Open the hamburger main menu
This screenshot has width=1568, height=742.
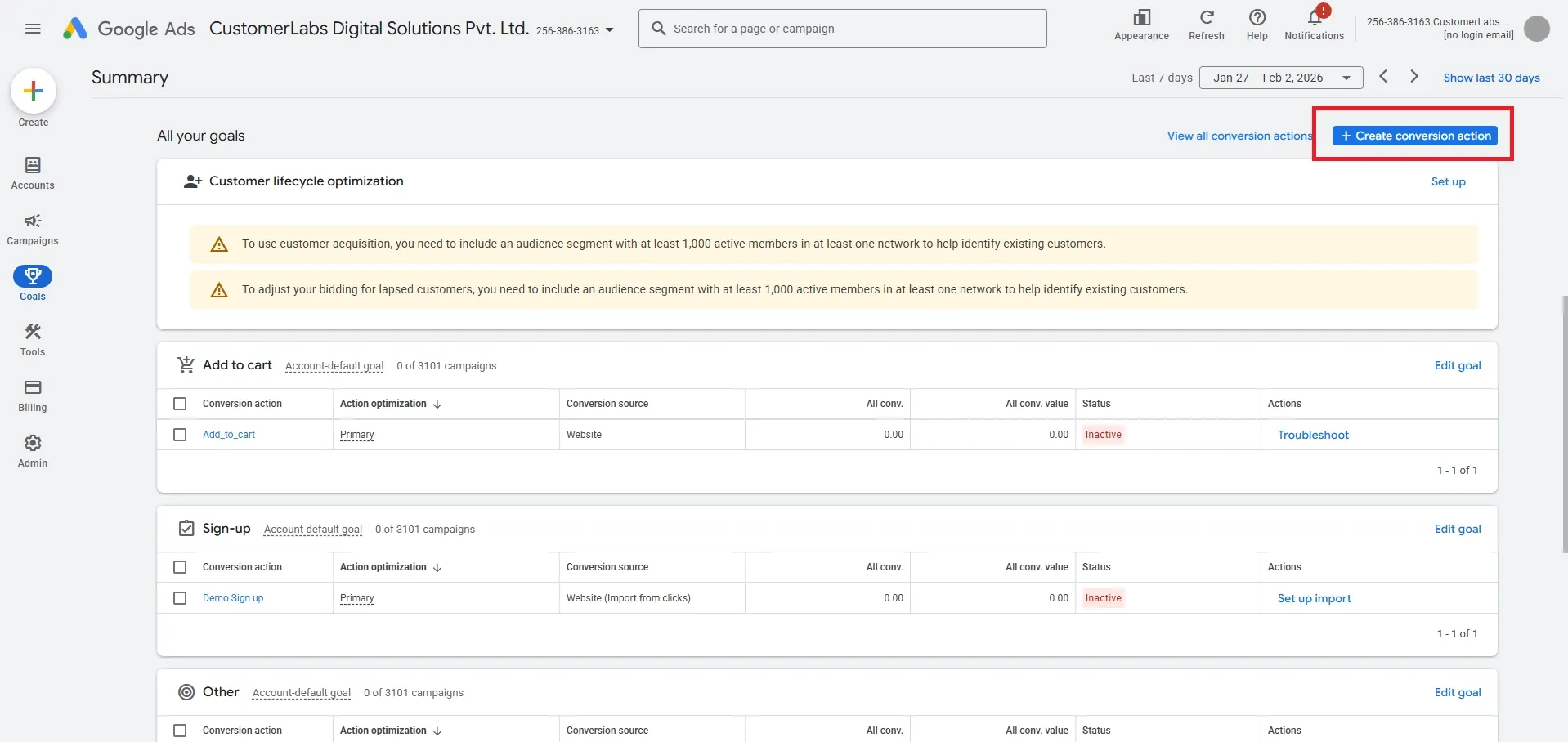coord(33,29)
